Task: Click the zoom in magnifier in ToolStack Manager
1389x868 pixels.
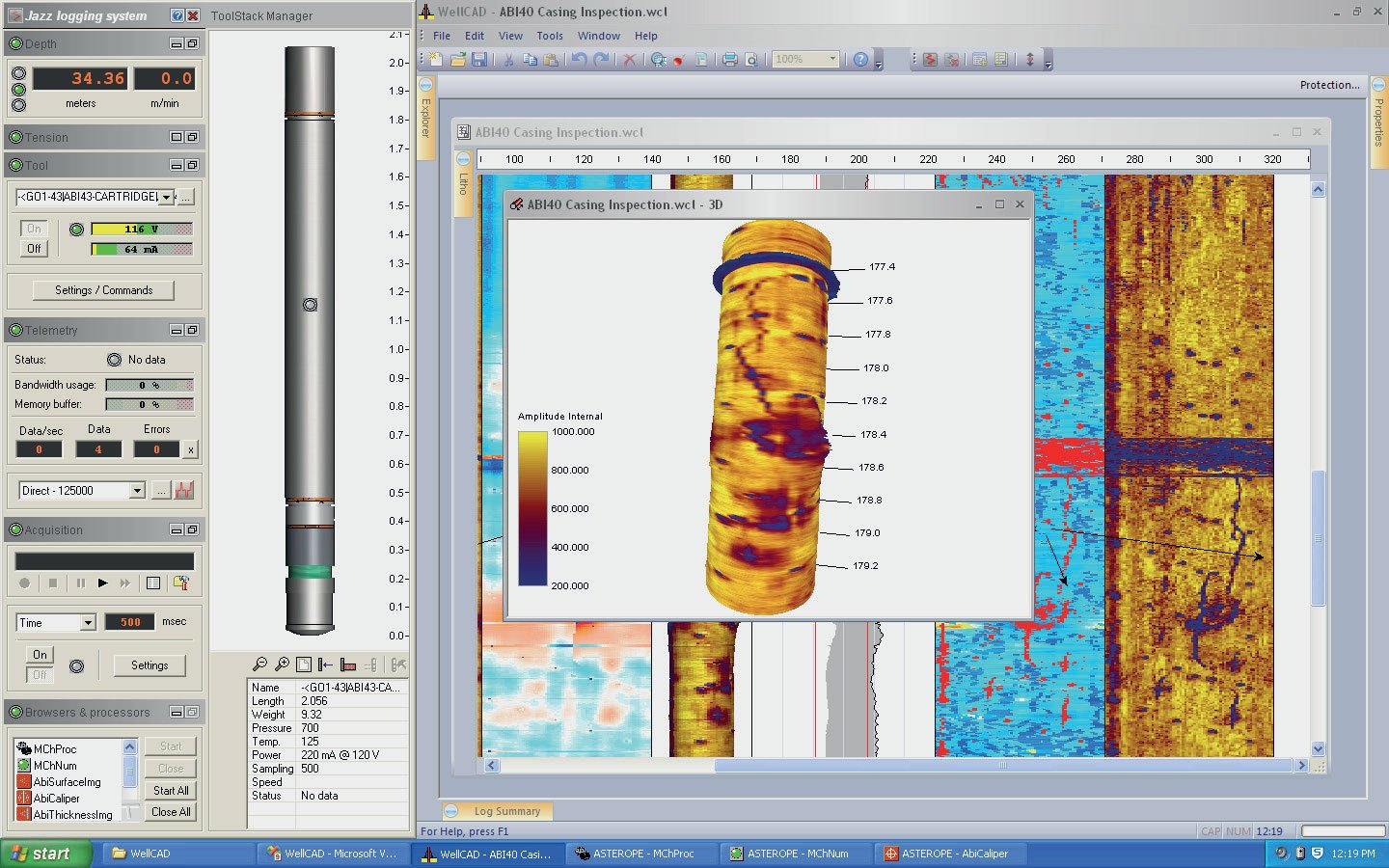Action: 282,665
